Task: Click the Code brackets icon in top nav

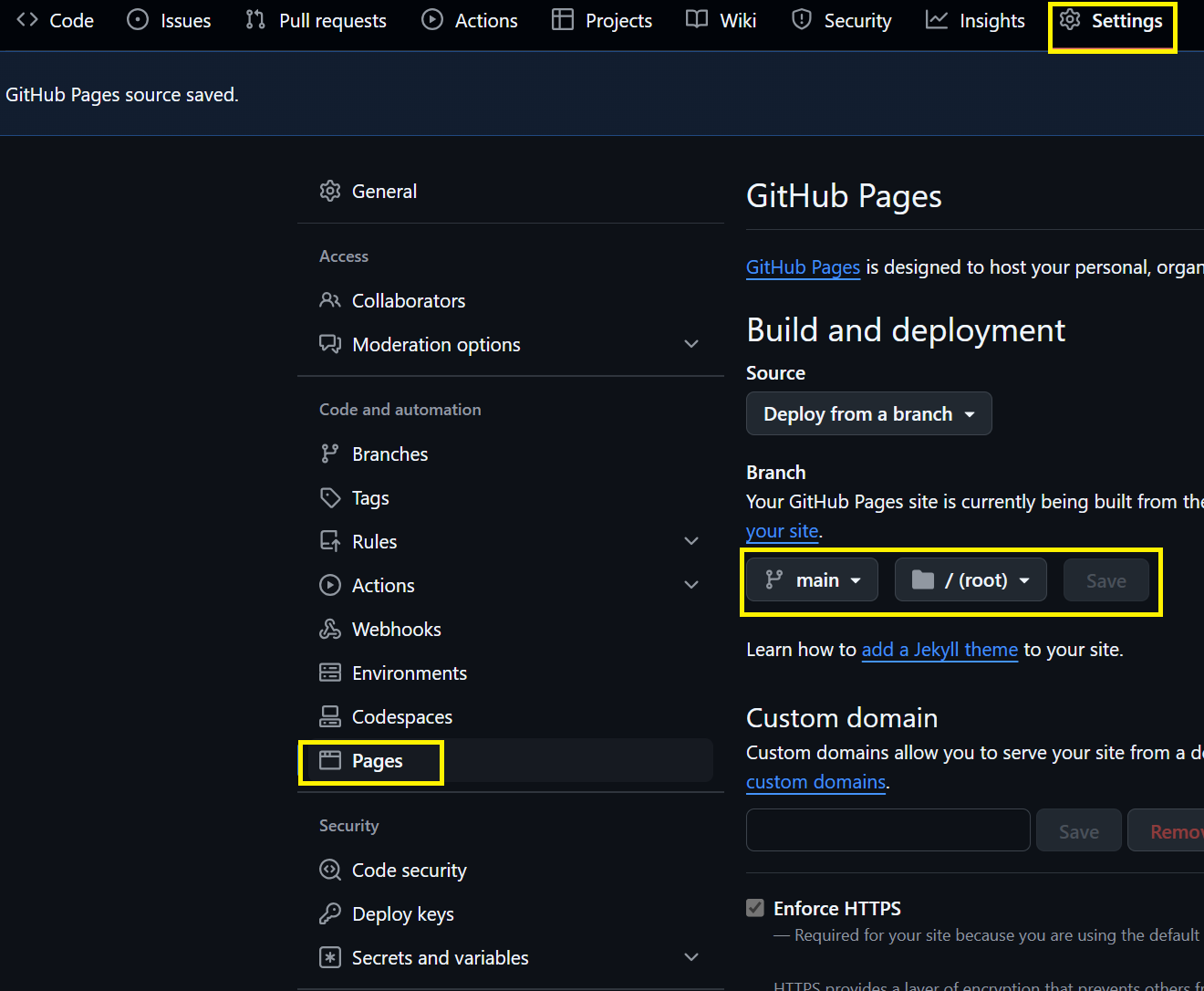Action: coord(27,19)
